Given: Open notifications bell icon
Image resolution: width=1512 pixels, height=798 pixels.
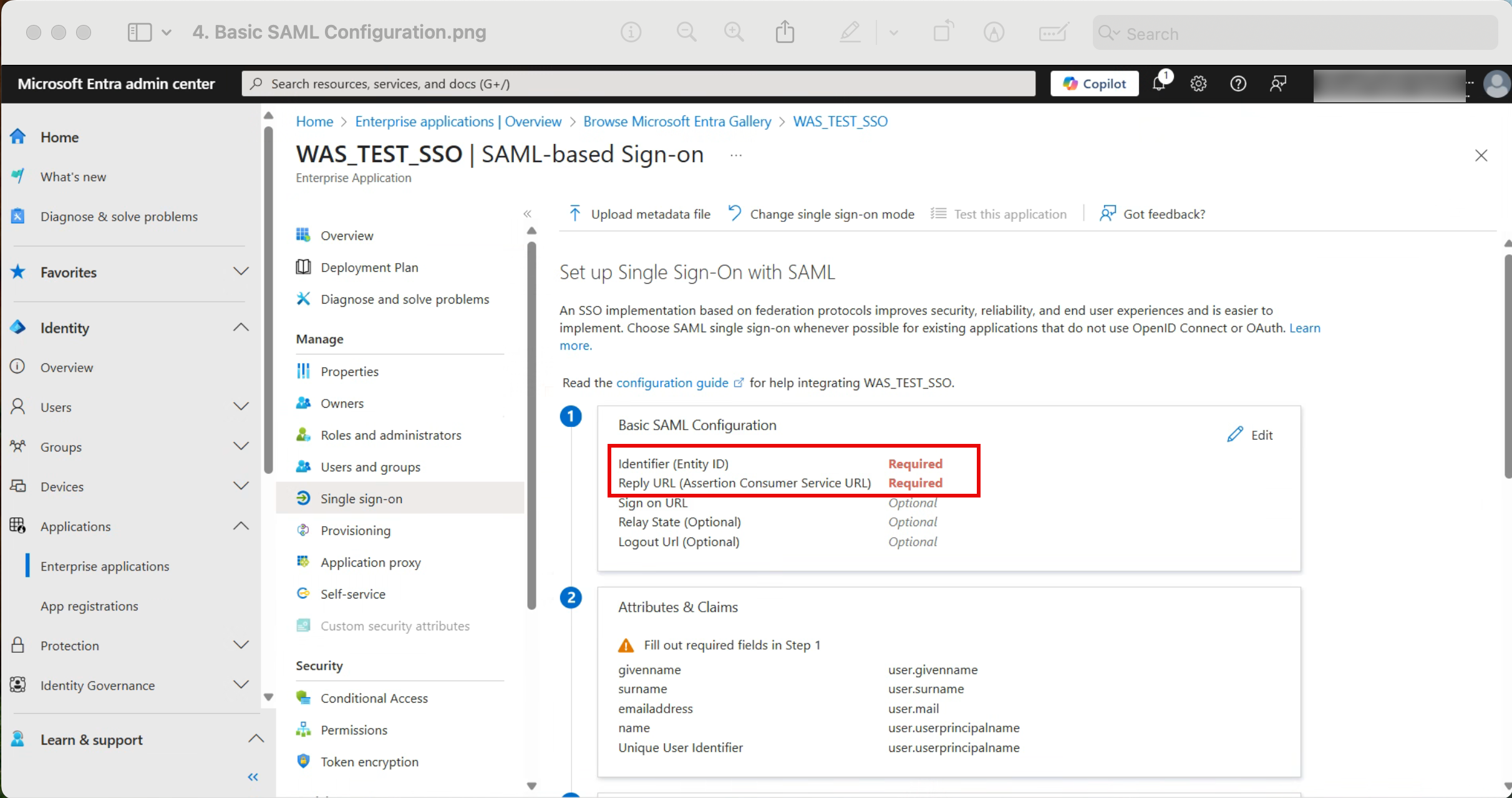Looking at the screenshot, I should [x=1159, y=84].
